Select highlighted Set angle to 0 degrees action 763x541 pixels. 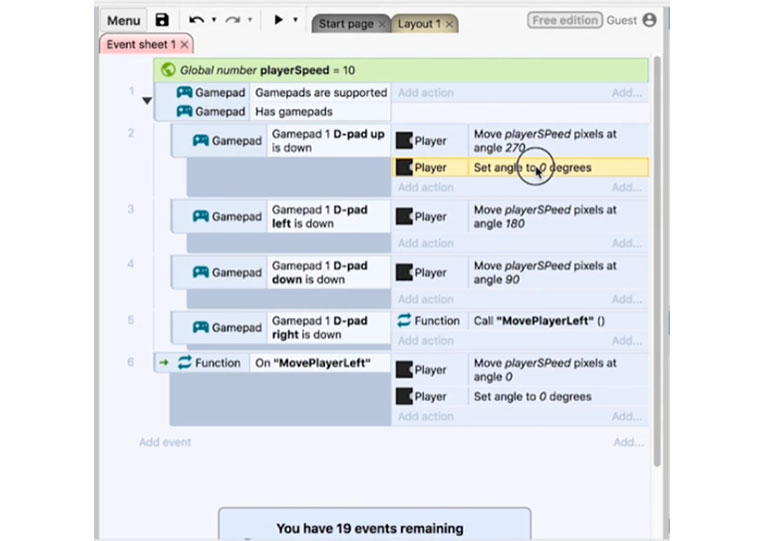coord(558,167)
